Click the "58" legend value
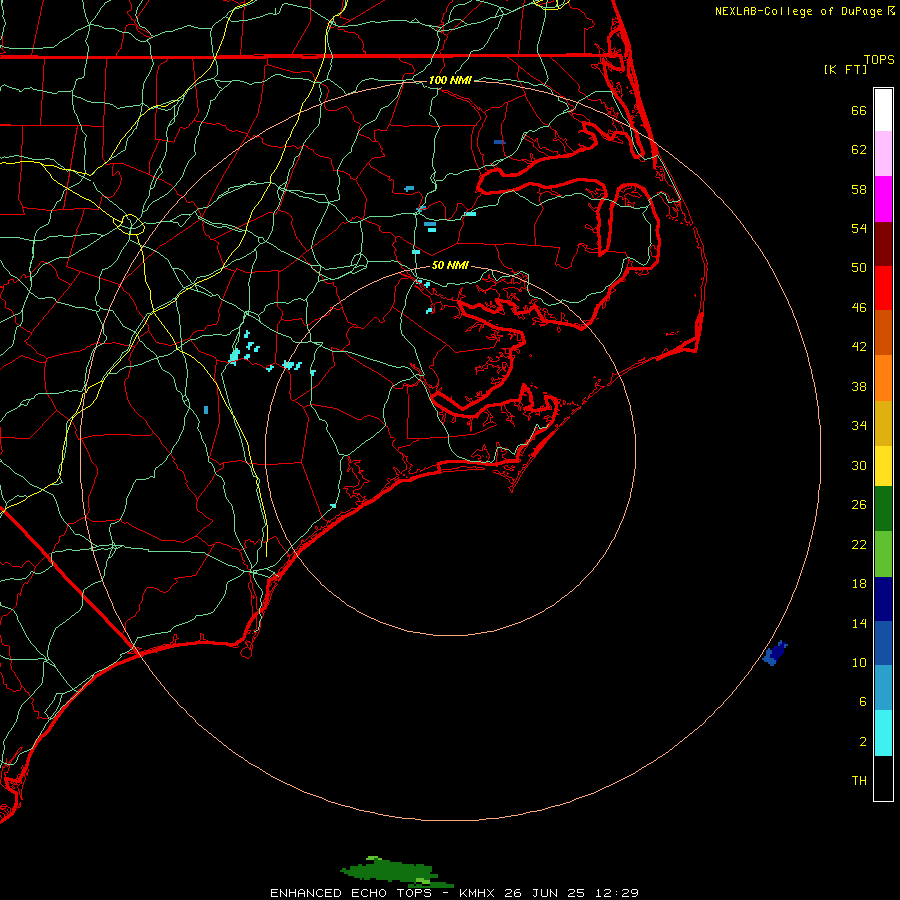The image size is (900, 900). coord(859,189)
